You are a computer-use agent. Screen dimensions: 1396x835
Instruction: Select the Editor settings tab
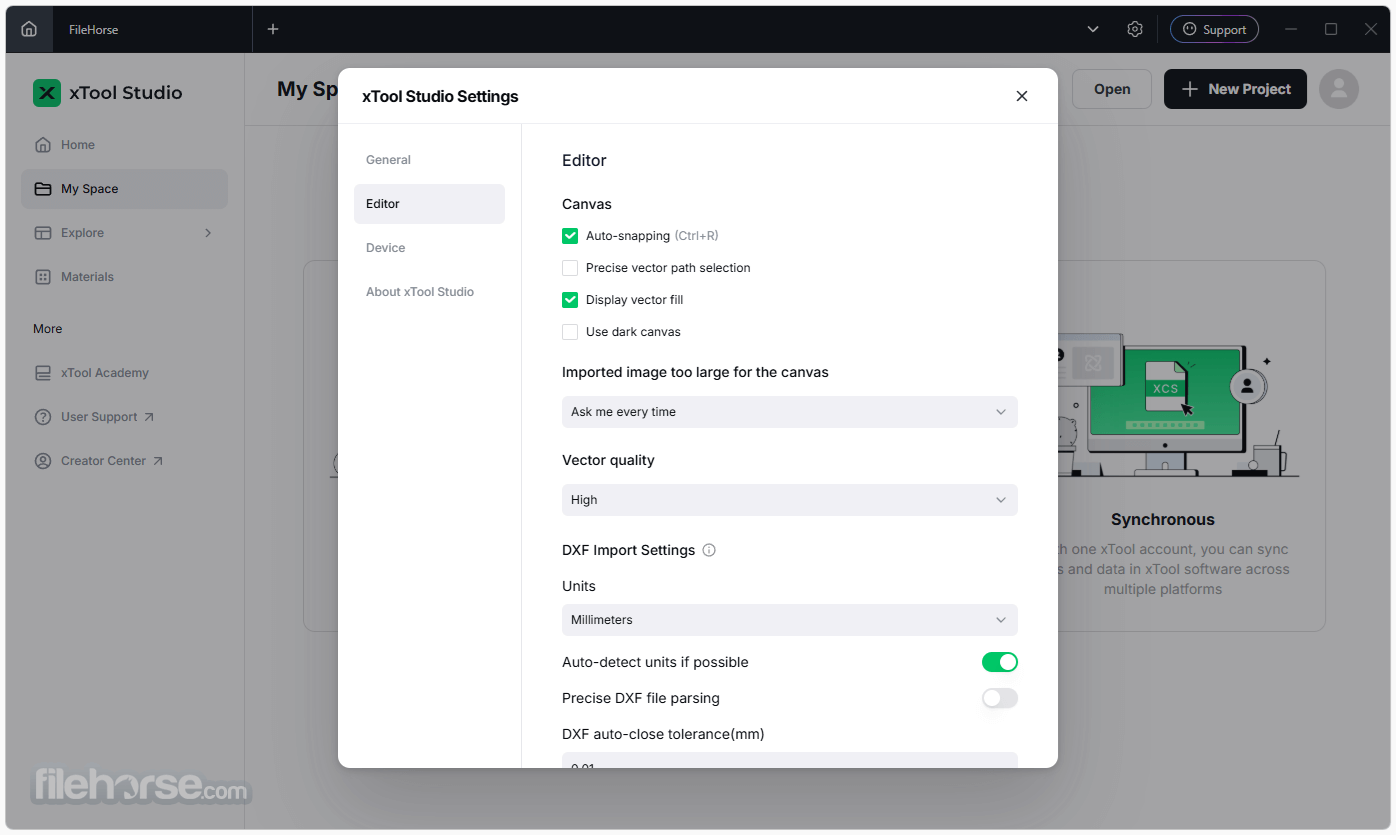point(429,204)
